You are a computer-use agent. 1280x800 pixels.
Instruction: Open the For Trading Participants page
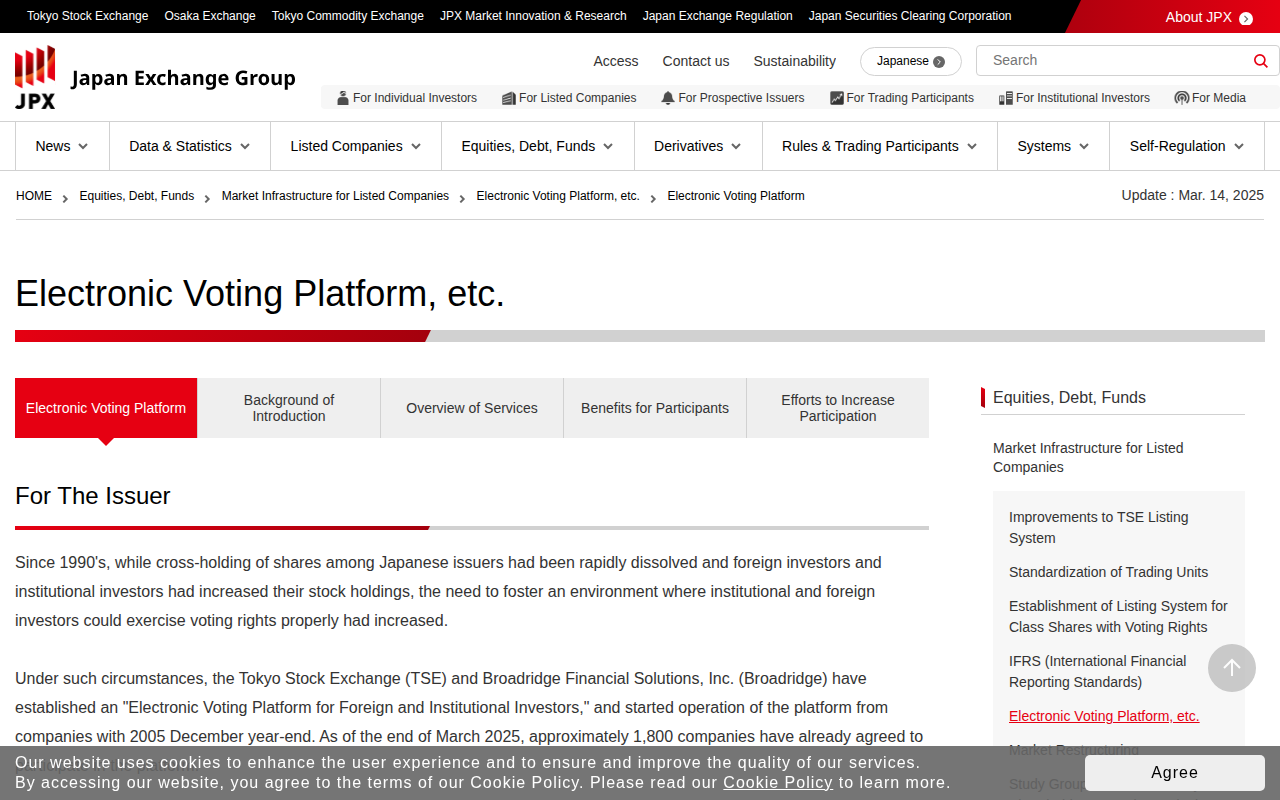tap(902, 98)
